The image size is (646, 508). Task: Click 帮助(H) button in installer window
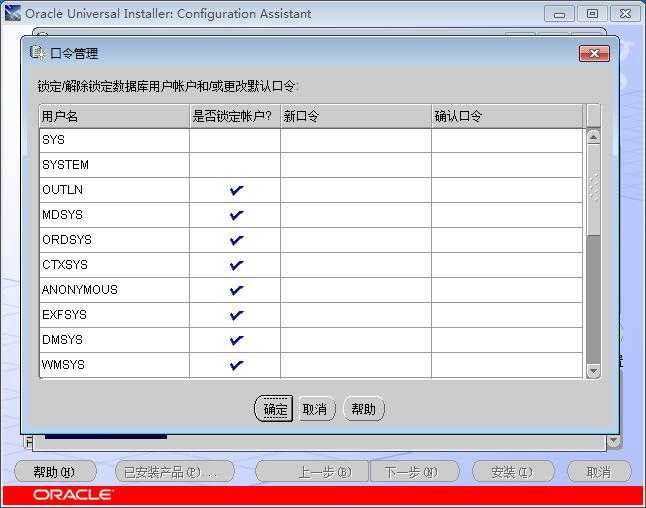pos(55,471)
